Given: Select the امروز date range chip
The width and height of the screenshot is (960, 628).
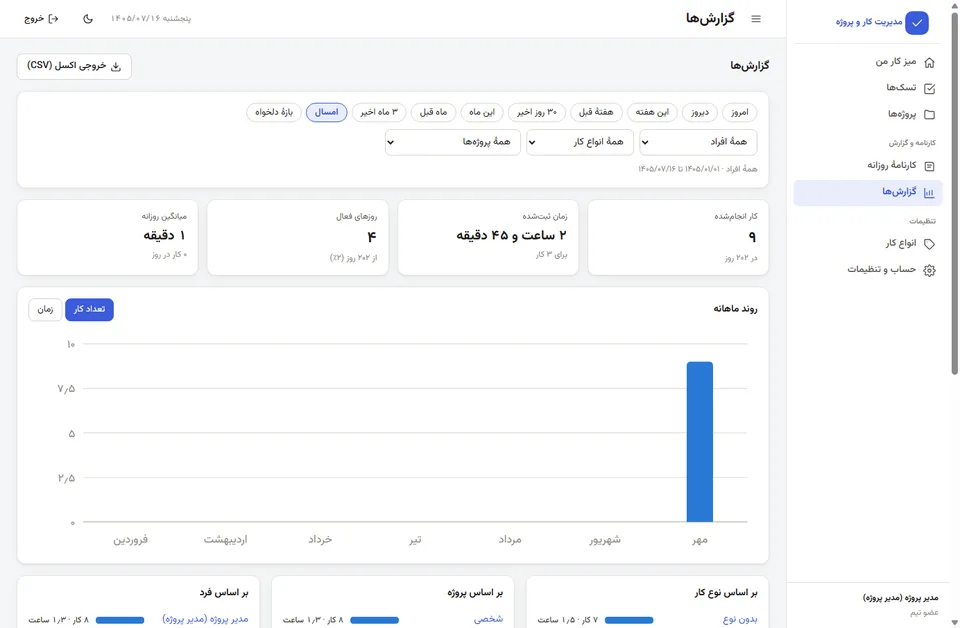Looking at the screenshot, I should [x=740, y=113].
